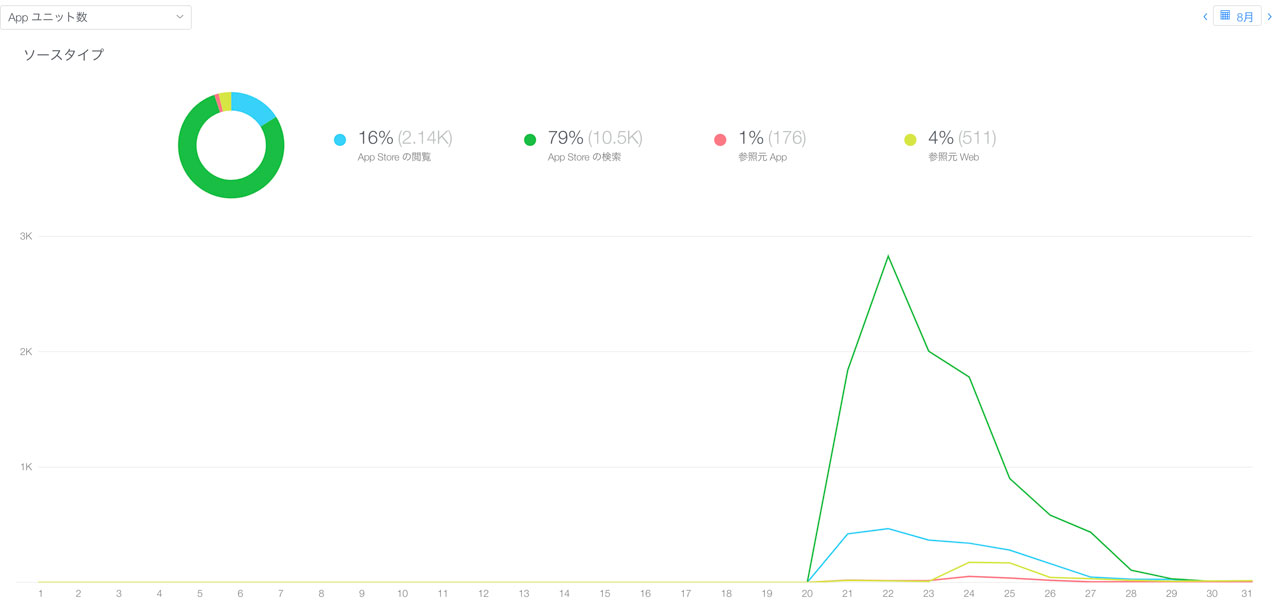The height and width of the screenshot is (608, 1280).
Task: Click the calendar icon beside 8月
Action: coord(1225,16)
